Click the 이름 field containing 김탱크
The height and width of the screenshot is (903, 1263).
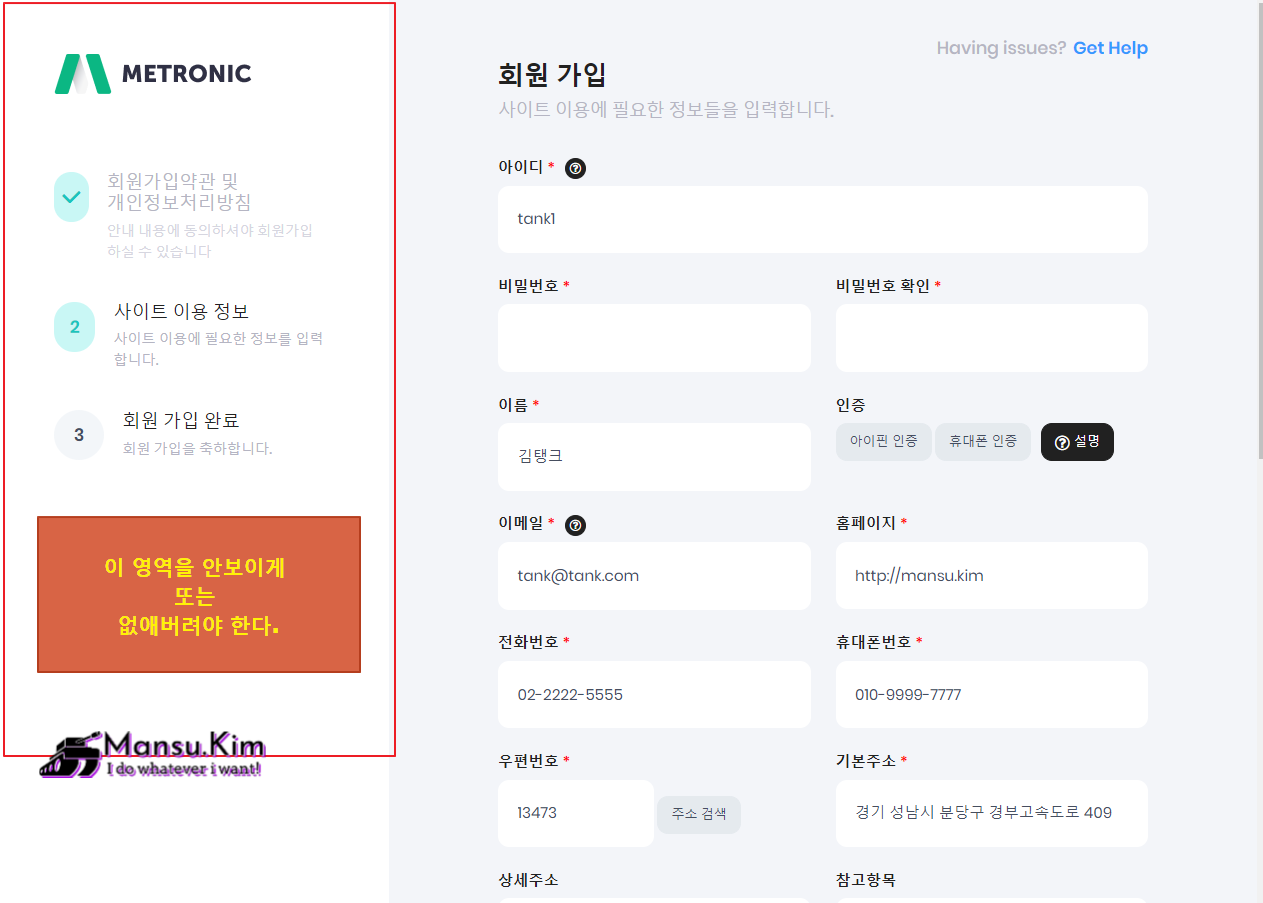coord(654,457)
